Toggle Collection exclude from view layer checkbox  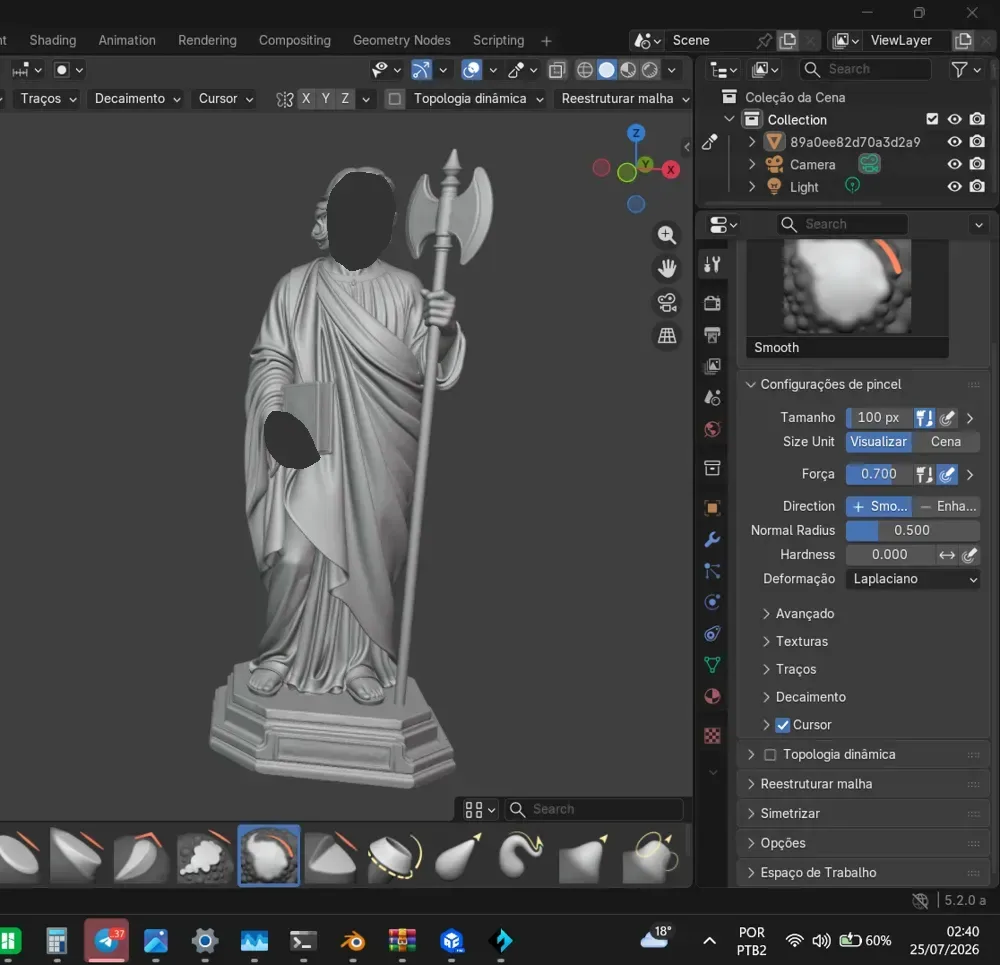(932, 119)
